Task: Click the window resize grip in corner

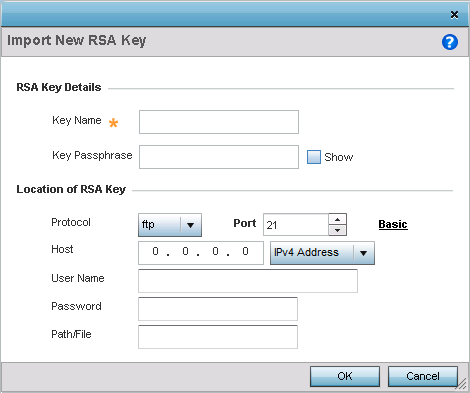Action: tap(462, 384)
